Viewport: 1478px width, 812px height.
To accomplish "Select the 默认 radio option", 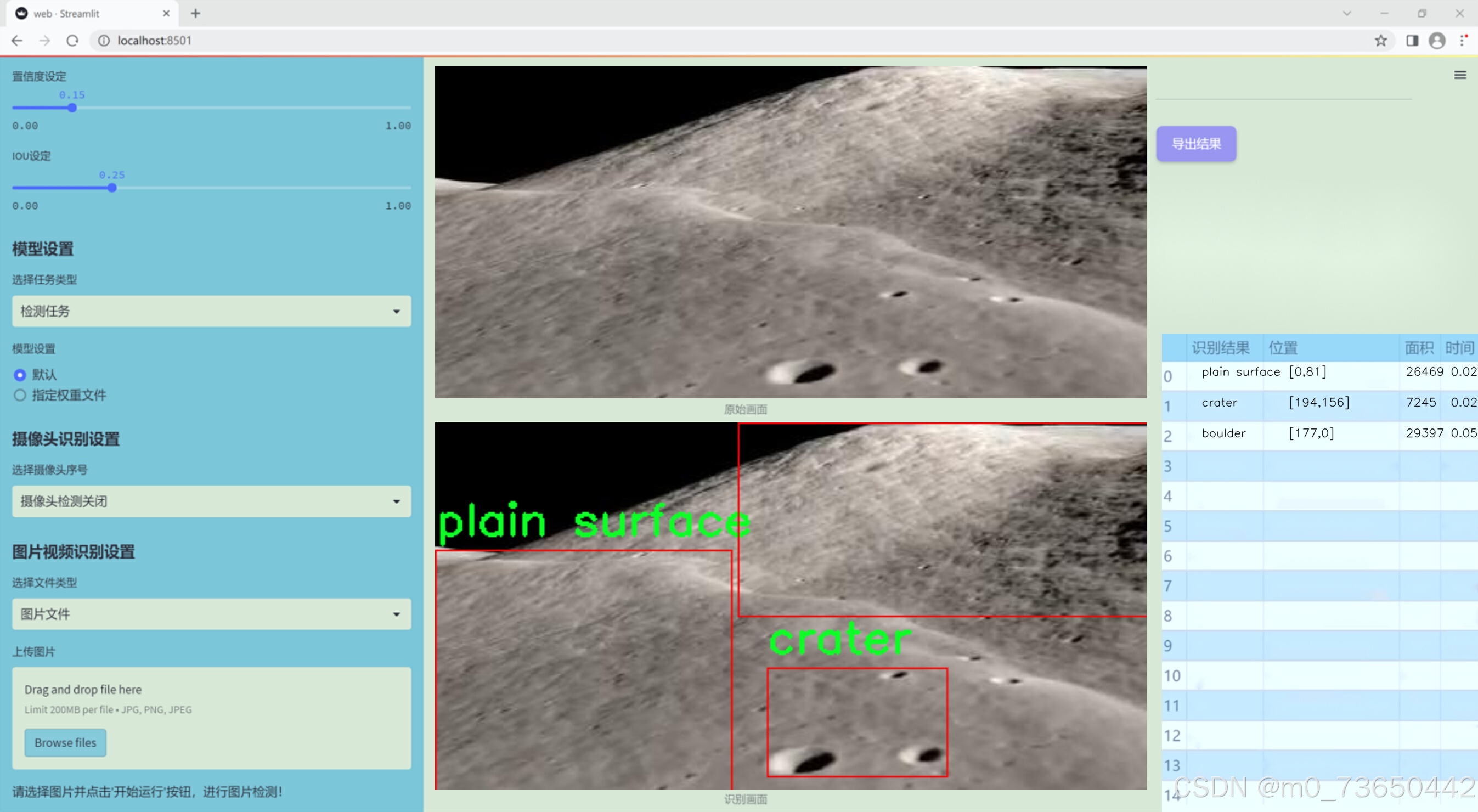I will (x=20, y=375).
